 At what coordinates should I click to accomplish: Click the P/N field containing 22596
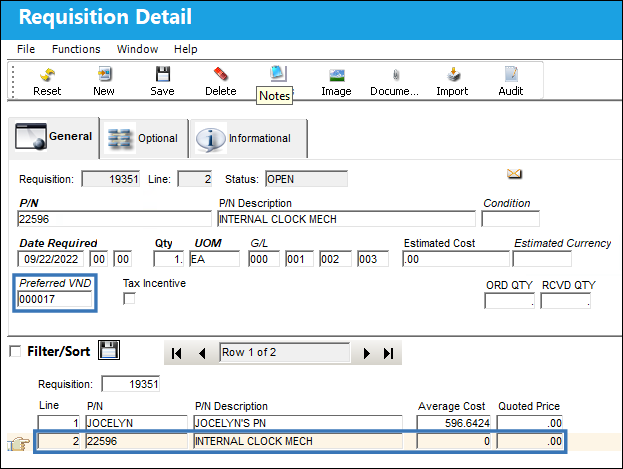click(114, 219)
